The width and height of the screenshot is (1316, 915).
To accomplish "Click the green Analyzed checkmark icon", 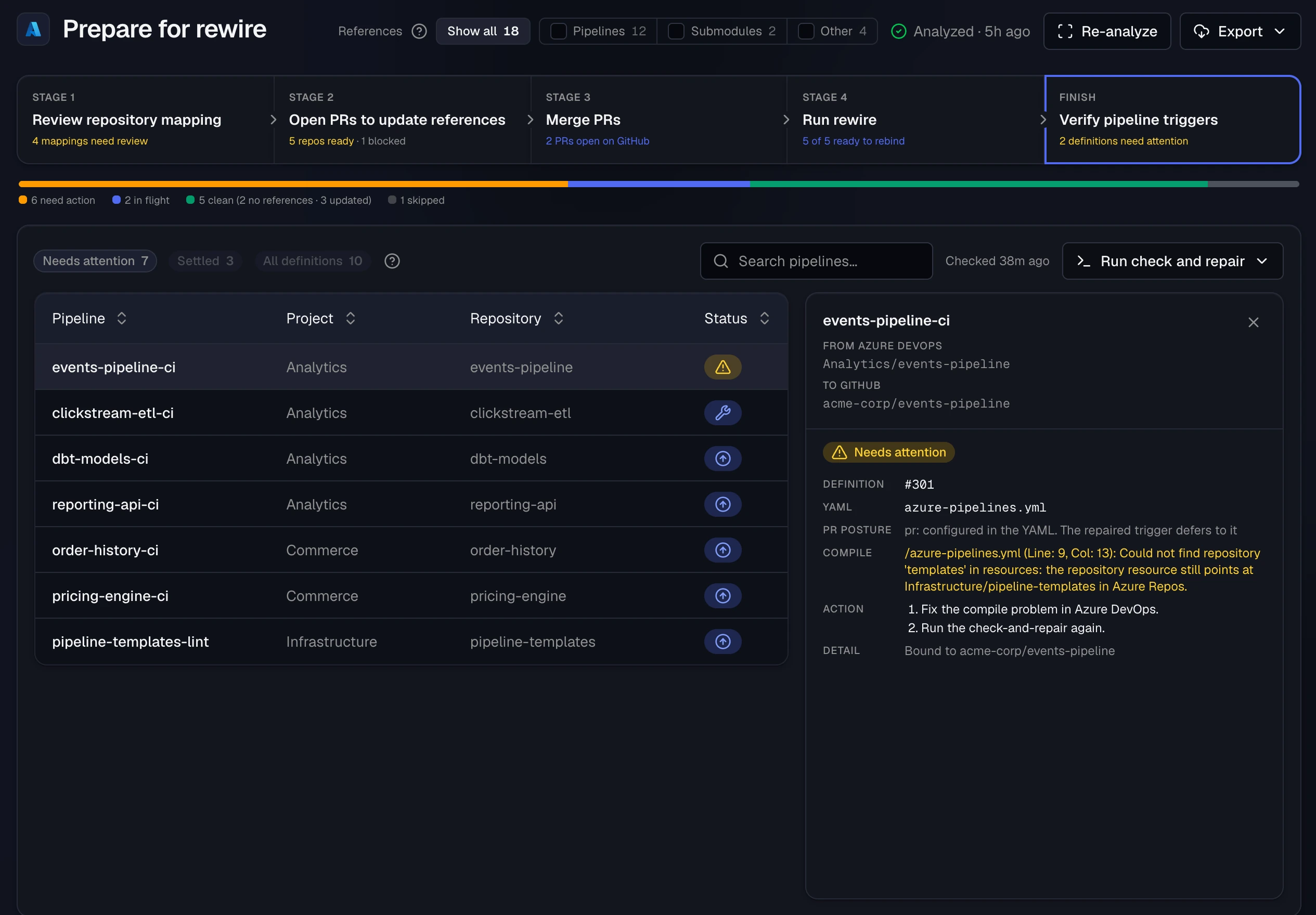I will pyautogui.click(x=898, y=31).
